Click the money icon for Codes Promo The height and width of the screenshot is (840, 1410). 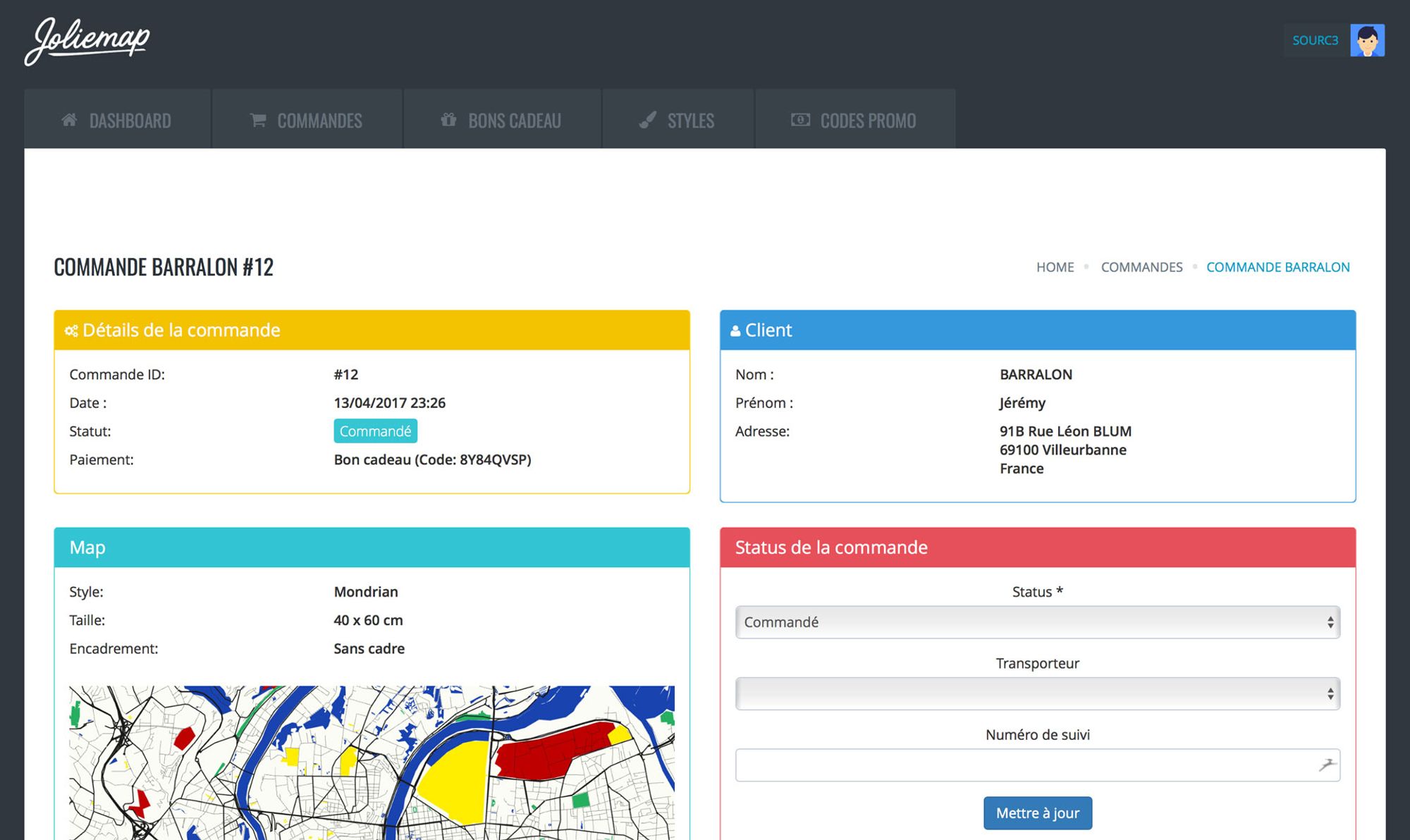click(x=800, y=120)
